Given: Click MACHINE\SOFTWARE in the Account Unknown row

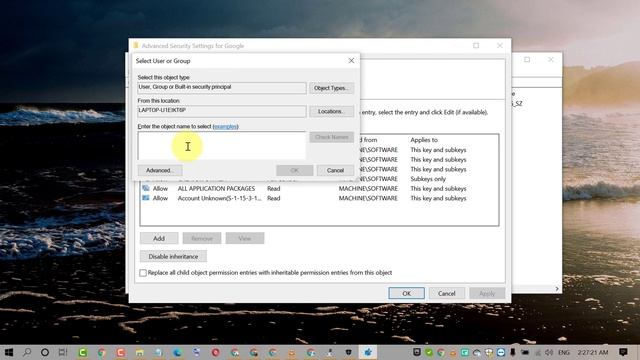Looking at the screenshot, I should (x=368, y=198).
